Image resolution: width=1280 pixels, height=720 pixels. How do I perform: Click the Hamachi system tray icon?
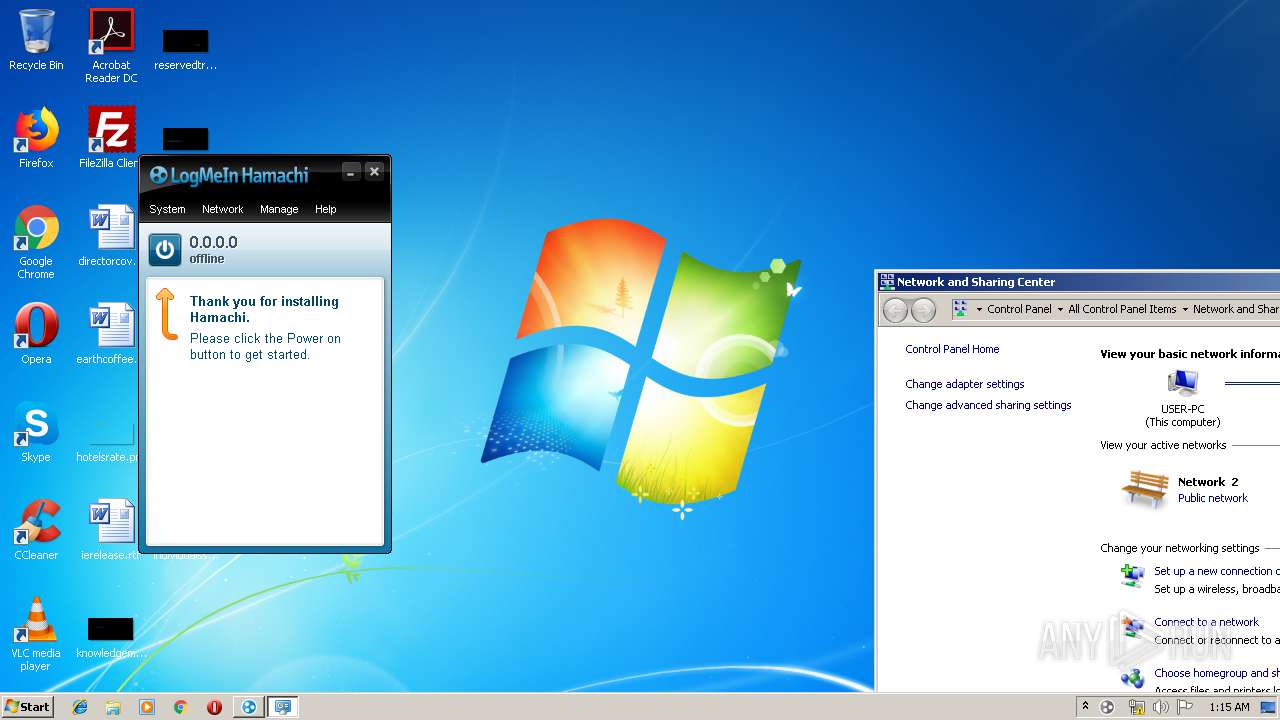click(x=1107, y=707)
